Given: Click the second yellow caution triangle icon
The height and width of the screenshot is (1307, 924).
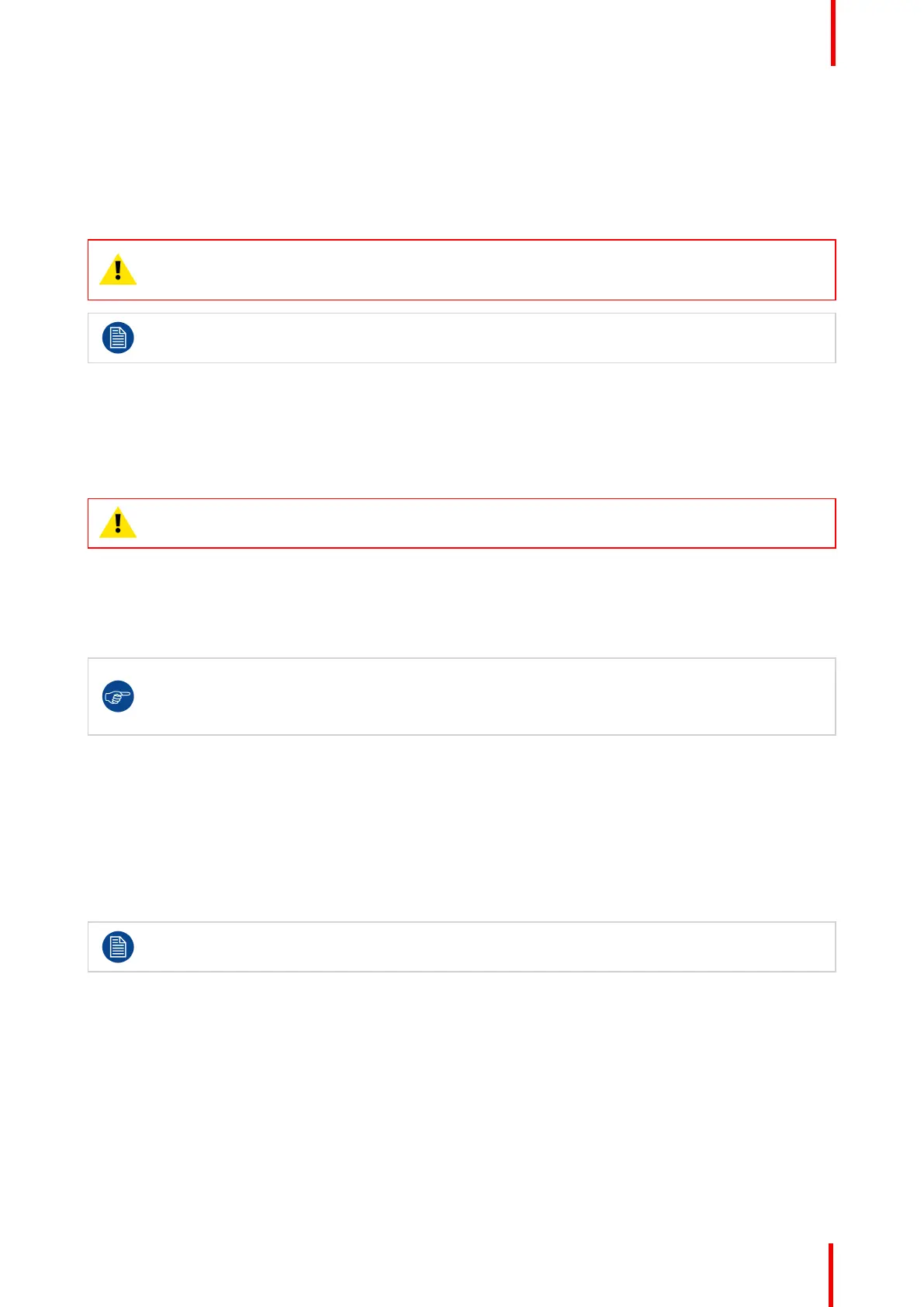Looking at the screenshot, I should click(118, 522).
